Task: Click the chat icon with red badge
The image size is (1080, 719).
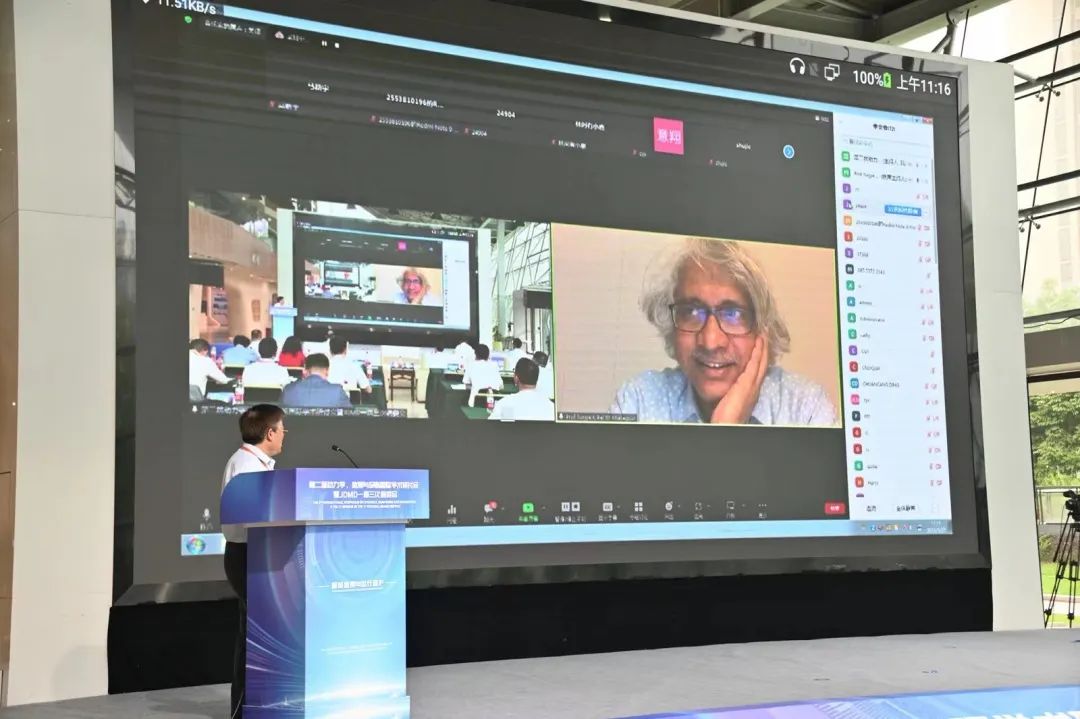Action: coord(489,508)
